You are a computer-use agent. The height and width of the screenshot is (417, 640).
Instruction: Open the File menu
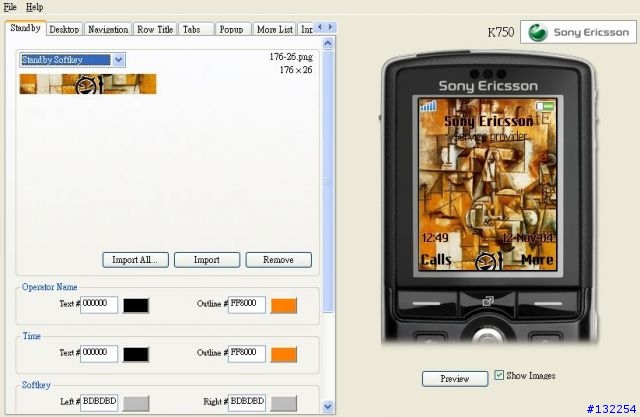click(x=10, y=7)
